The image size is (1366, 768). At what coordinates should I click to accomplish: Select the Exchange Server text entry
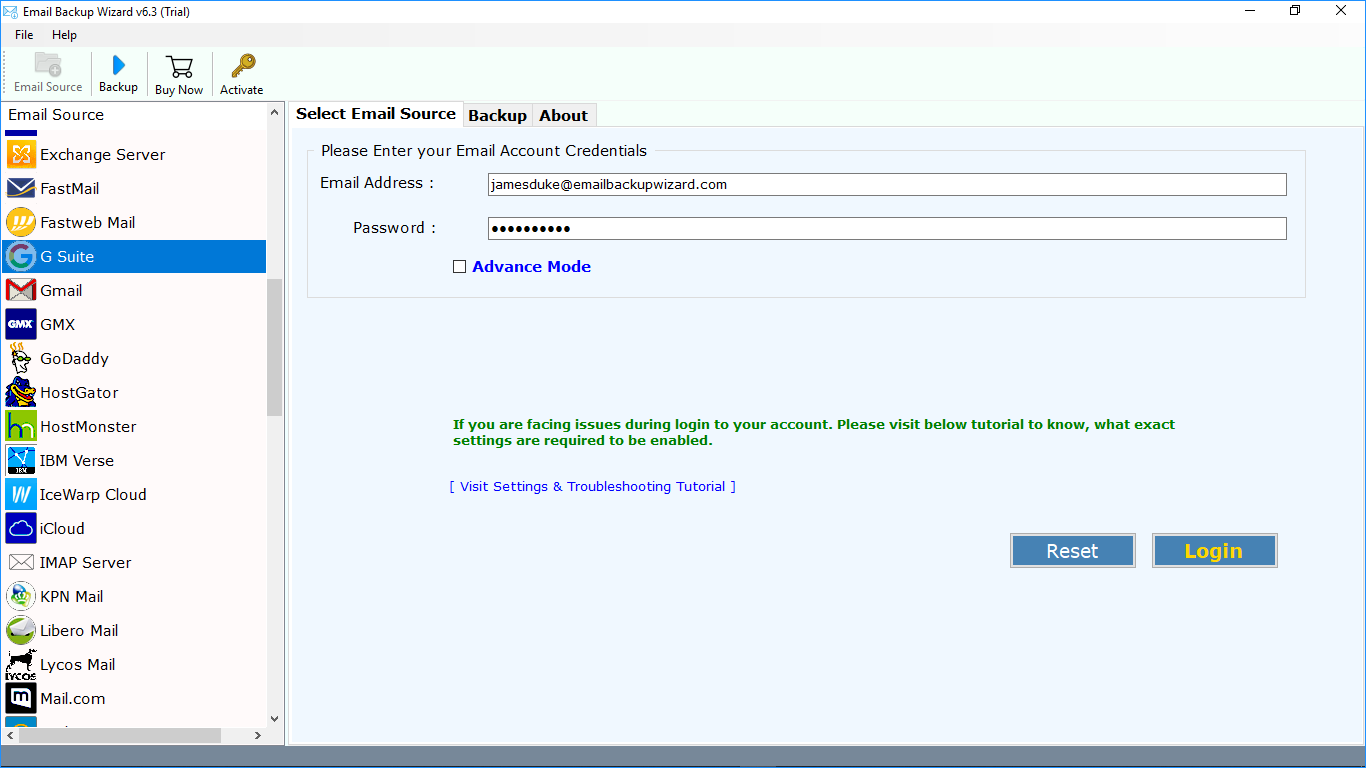coord(102,154)
